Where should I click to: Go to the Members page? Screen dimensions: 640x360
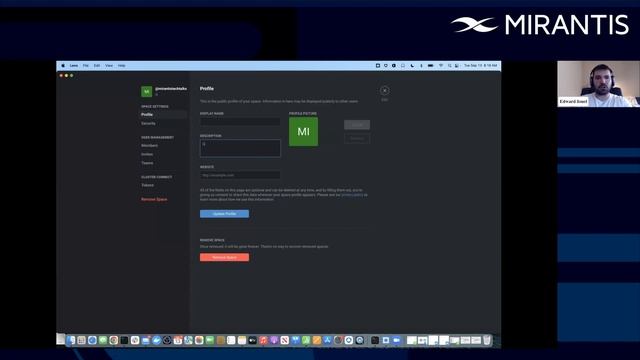pos(149,146)
